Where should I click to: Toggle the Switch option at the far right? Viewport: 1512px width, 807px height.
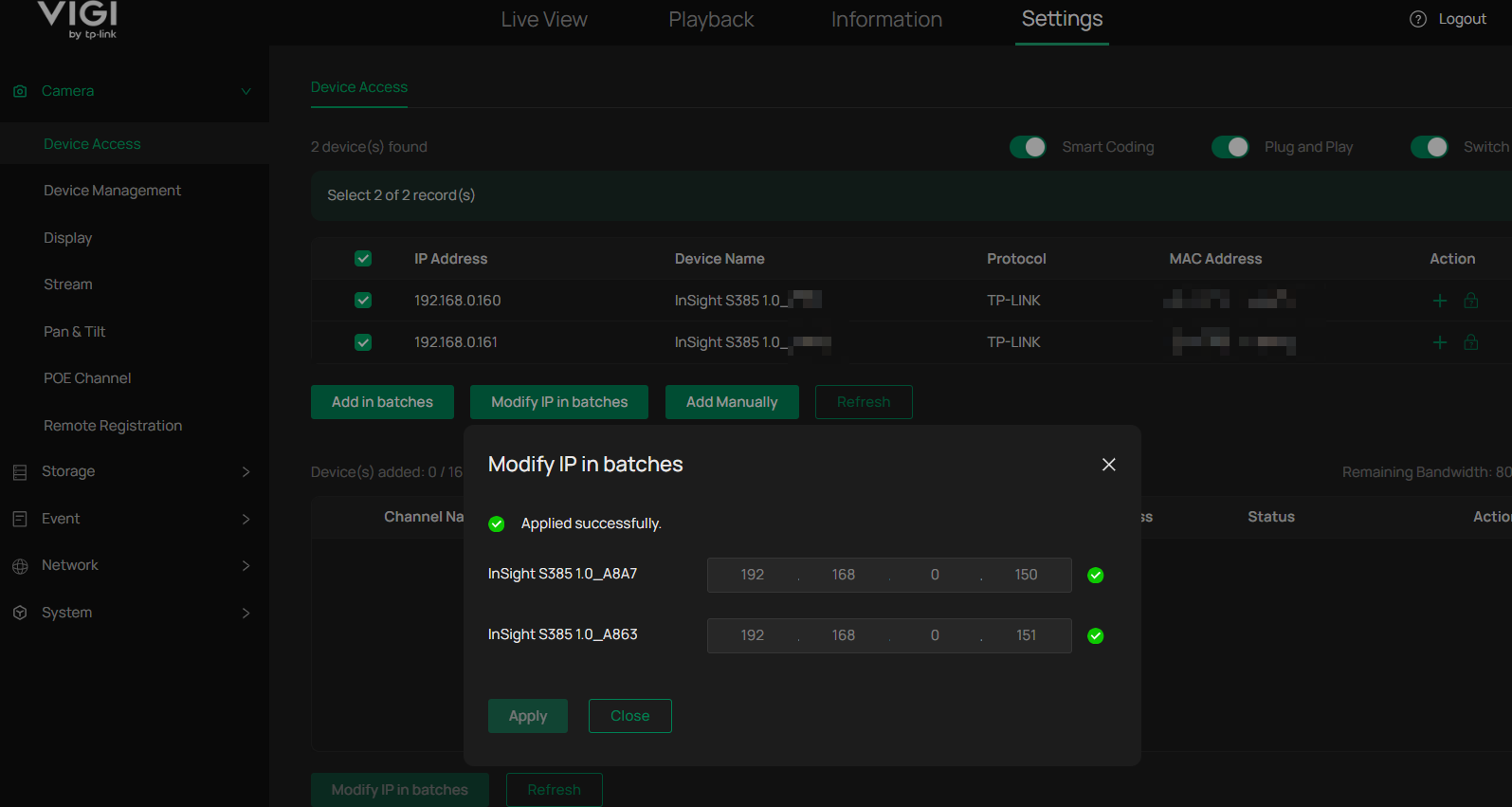tap(1430, 147)
